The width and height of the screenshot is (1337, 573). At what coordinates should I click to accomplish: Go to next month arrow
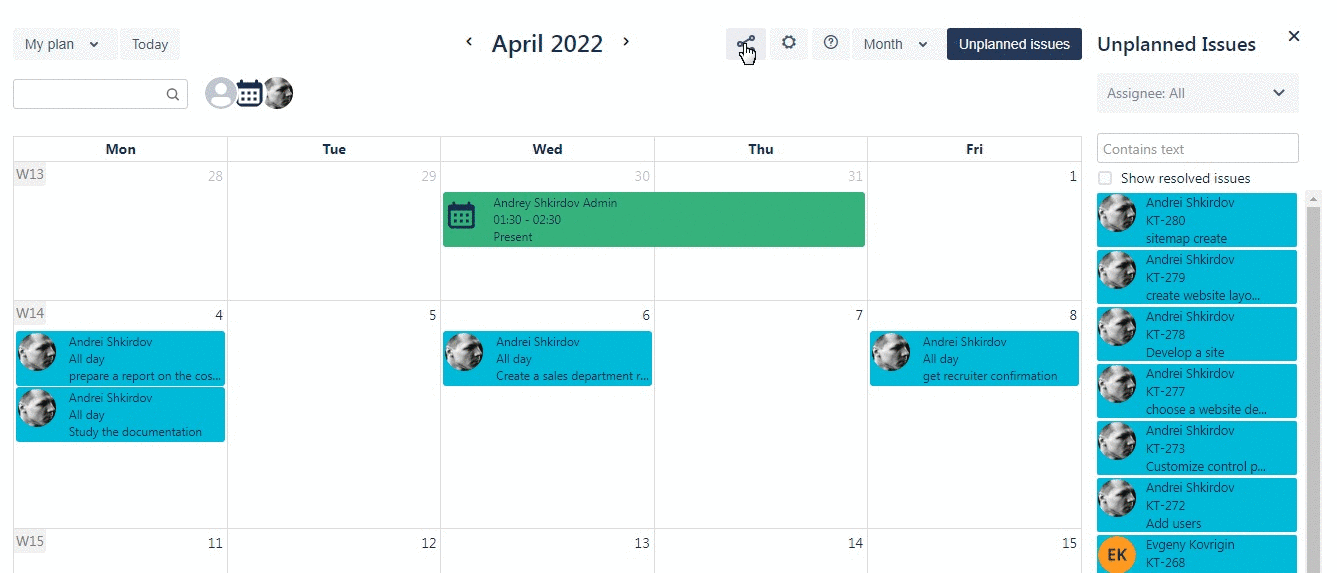coord(626,42)
